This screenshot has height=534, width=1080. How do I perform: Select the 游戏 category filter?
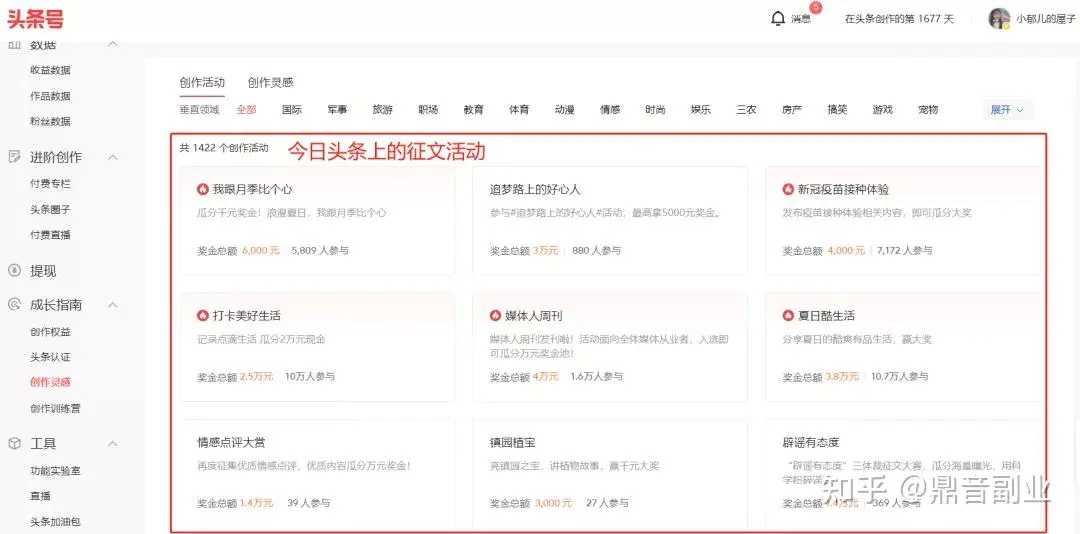coord(882,110)
